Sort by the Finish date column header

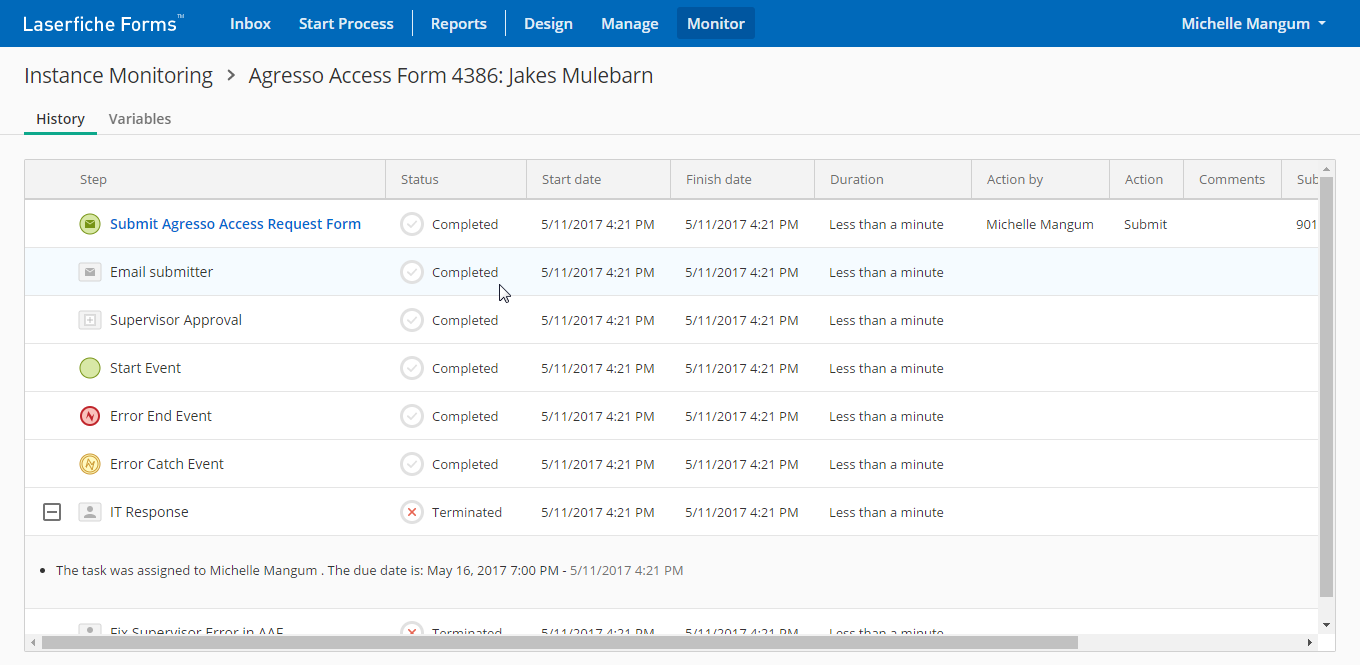(742, 180)
